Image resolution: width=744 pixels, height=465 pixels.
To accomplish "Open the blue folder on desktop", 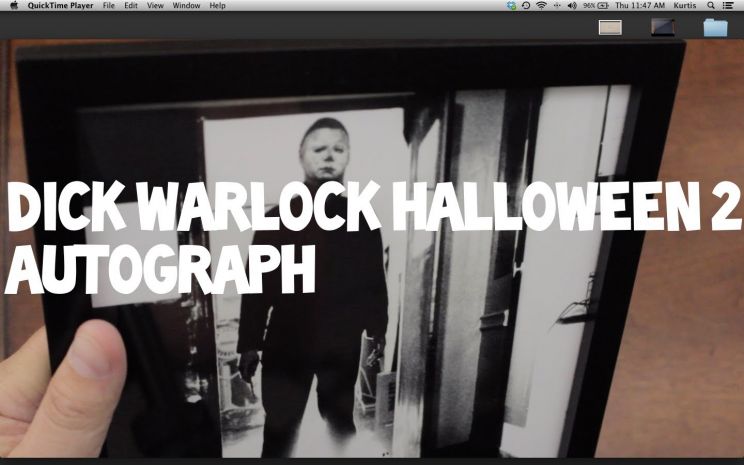I will [715, 27].
